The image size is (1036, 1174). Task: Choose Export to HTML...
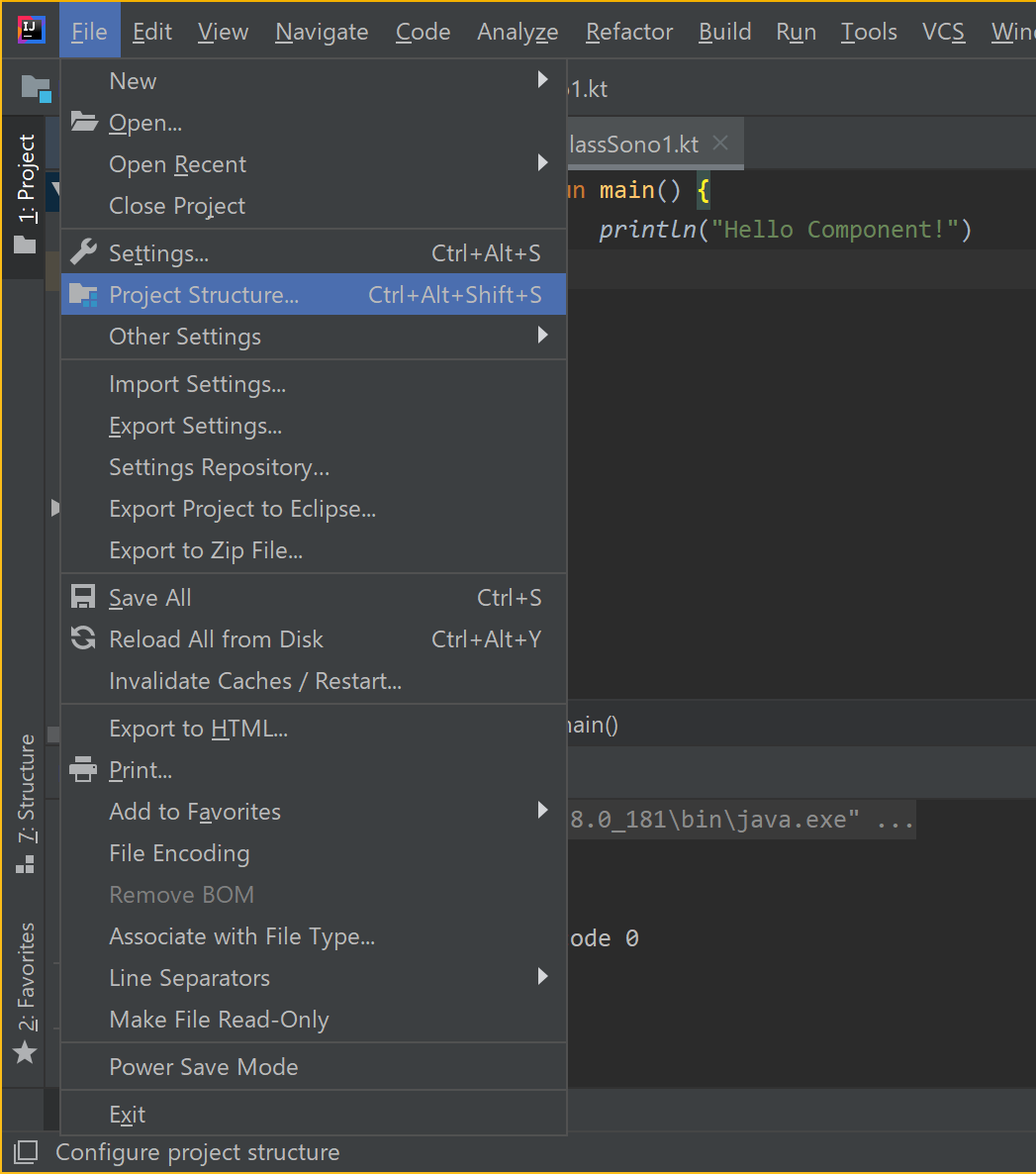[314, 728]
